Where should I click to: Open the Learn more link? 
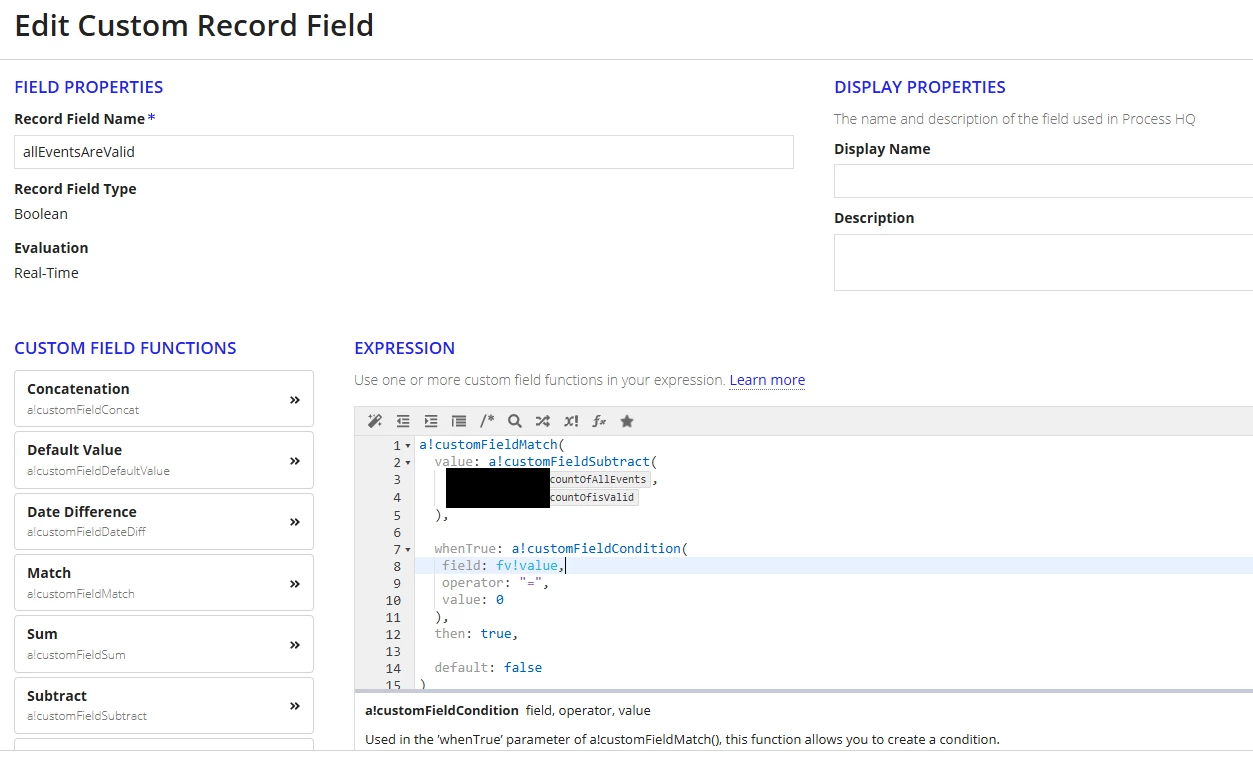(x=767, y=380)
